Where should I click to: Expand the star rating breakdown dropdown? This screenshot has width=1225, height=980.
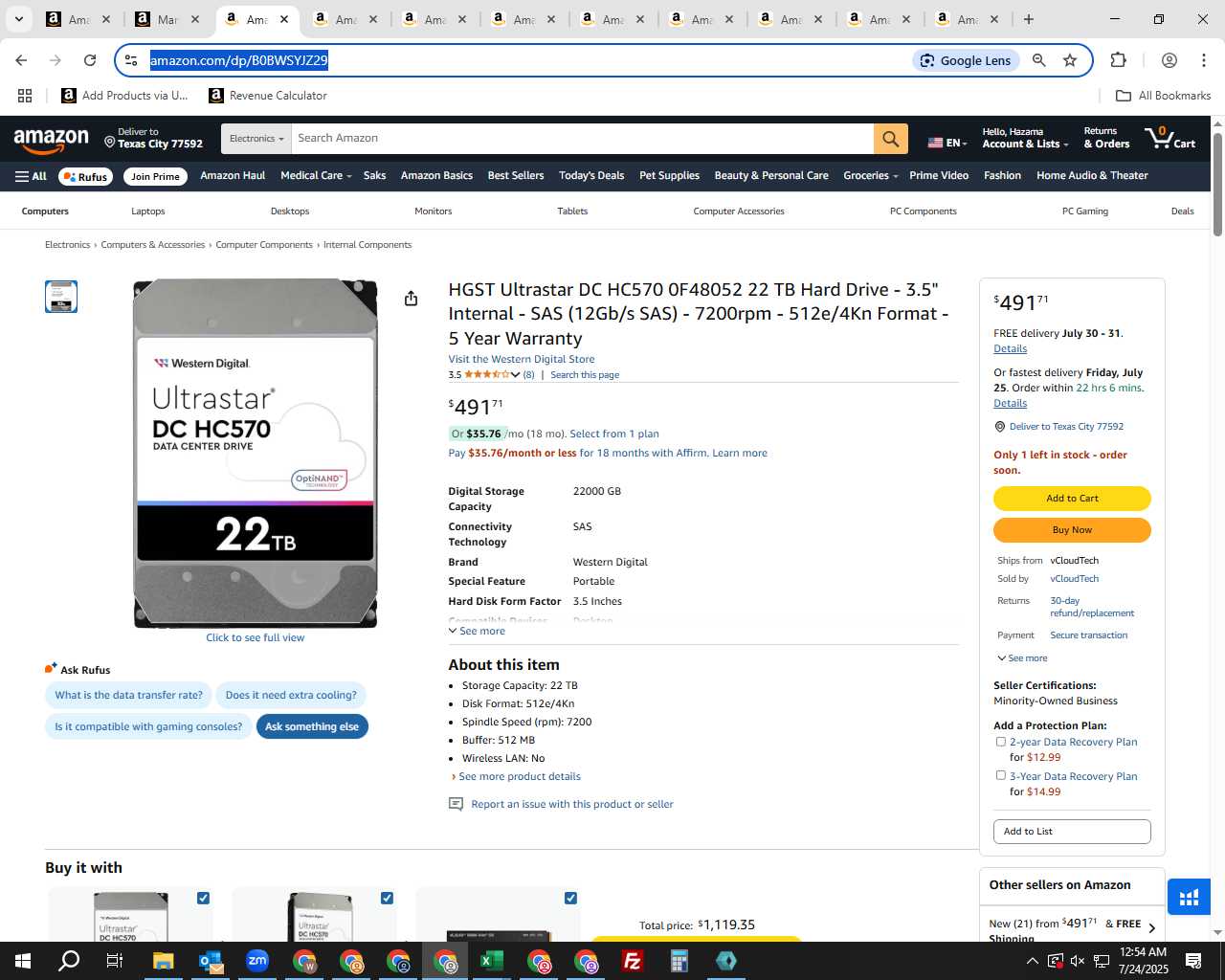[515, 375]
